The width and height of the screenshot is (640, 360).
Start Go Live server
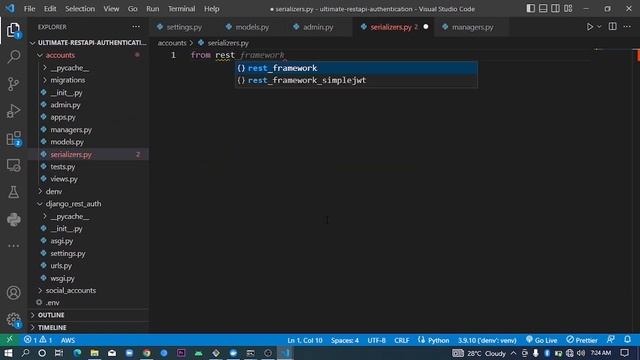(542, 340)
